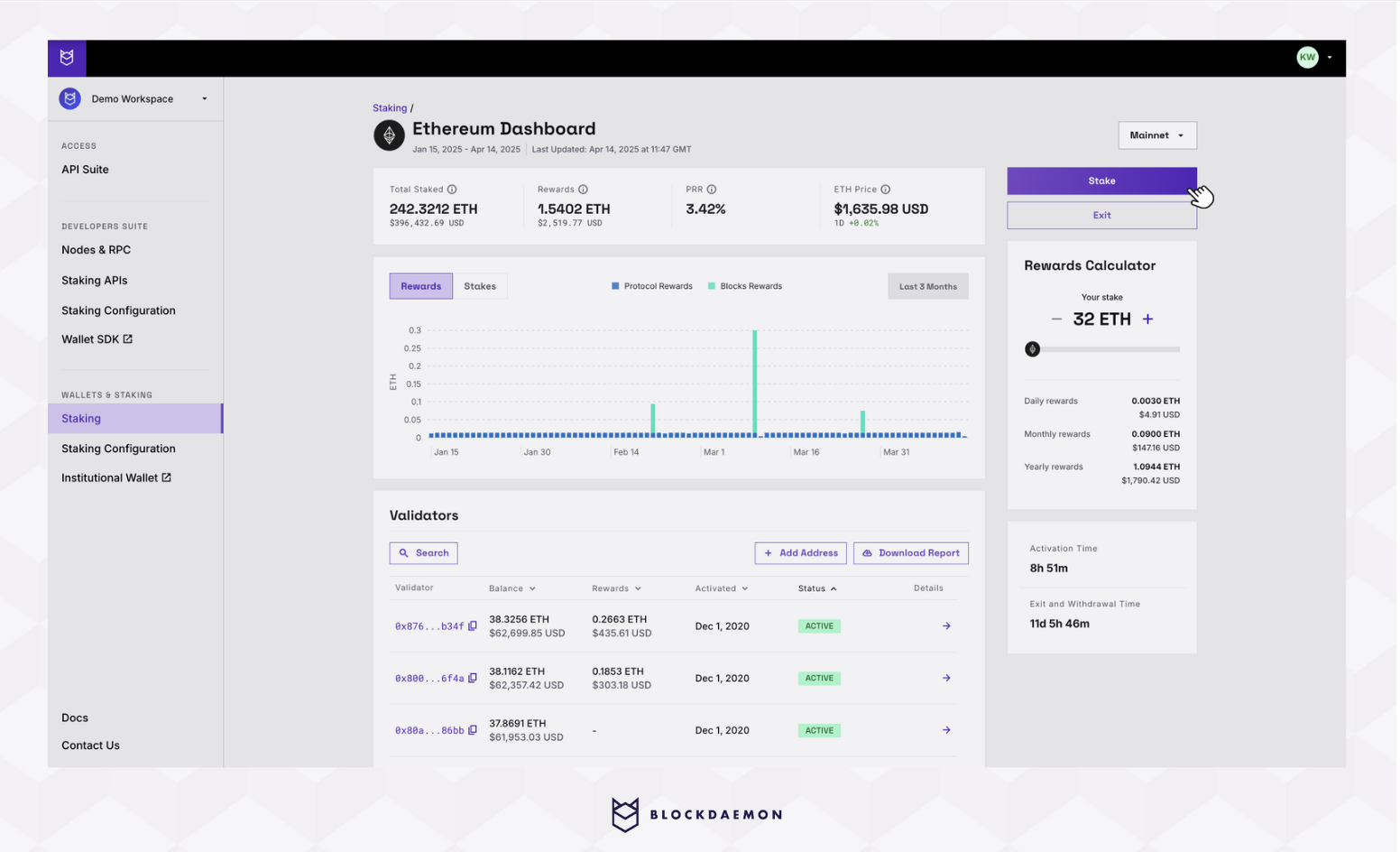Click validator address 0x876...b34f
1400x852 pixels.
click(x=429, y=626)
